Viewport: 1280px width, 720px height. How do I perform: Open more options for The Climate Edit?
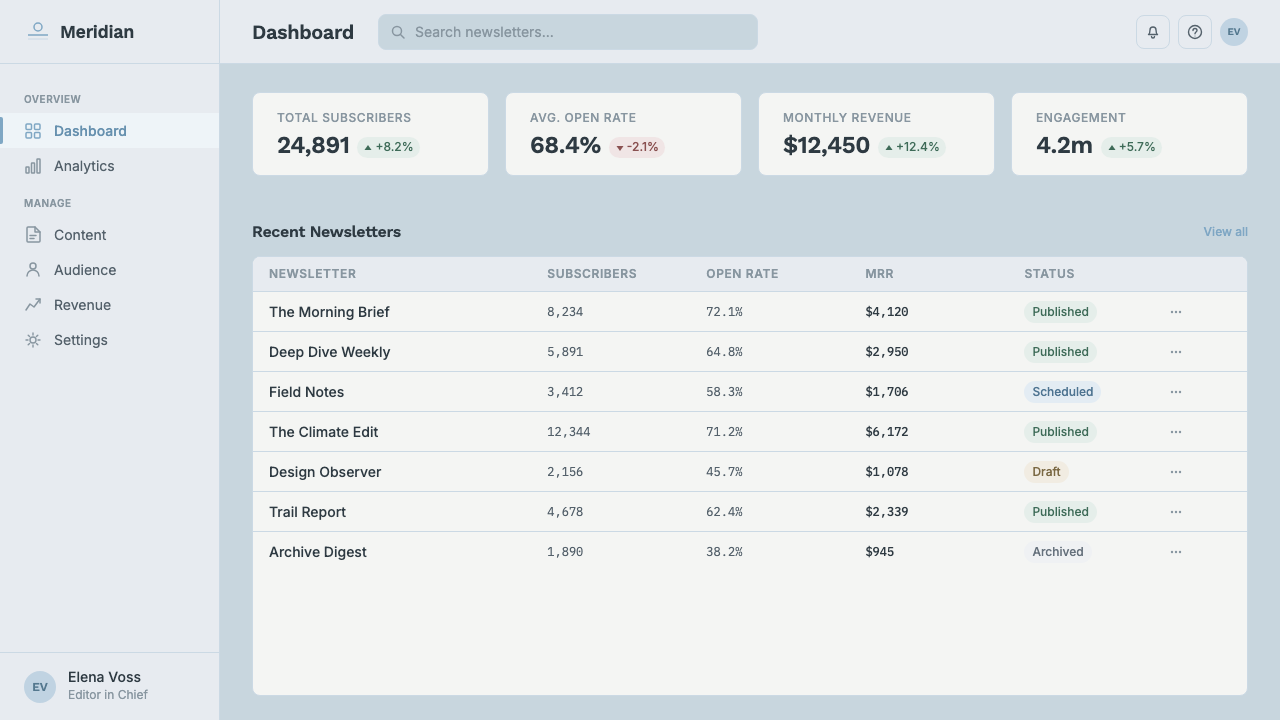pyautogui.click(x=1176, y=432)
